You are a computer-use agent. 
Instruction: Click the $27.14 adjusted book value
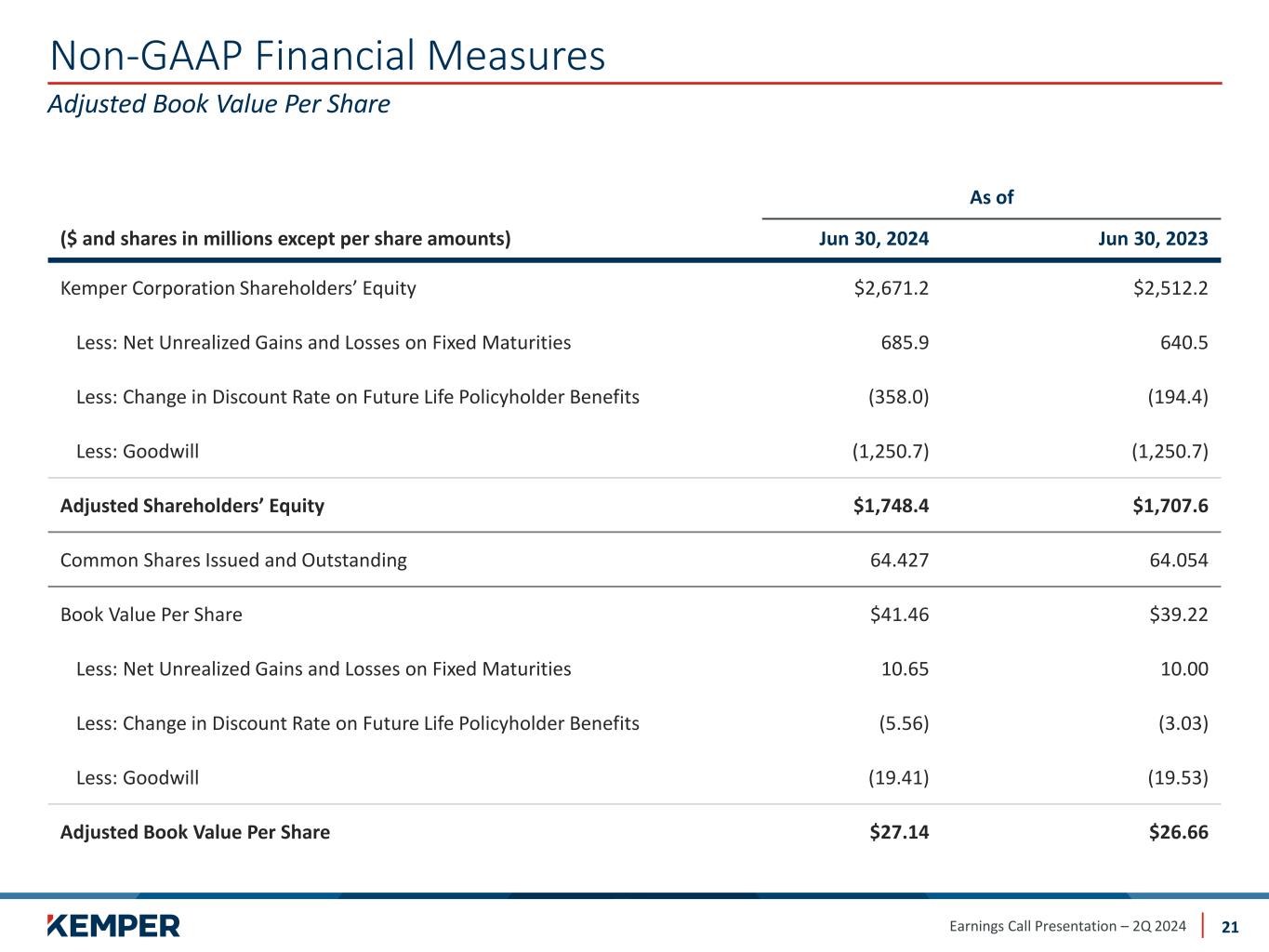coord(899,832)
